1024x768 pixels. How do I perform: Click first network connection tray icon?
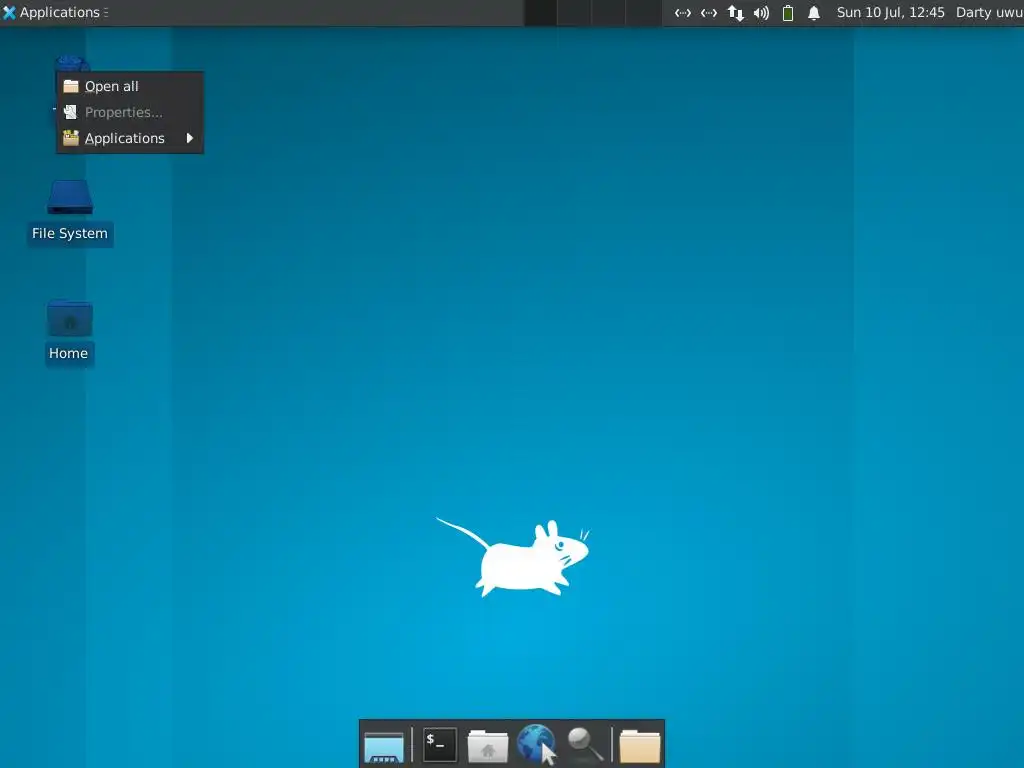coord(682,13)
